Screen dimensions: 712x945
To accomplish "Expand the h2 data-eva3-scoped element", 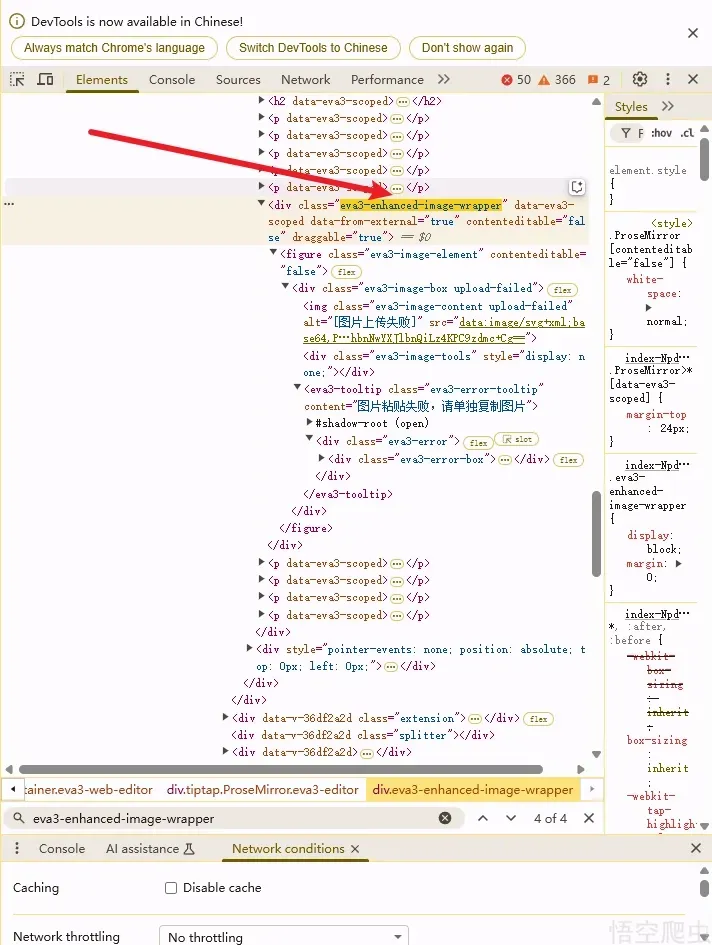I will coord(262,101).
